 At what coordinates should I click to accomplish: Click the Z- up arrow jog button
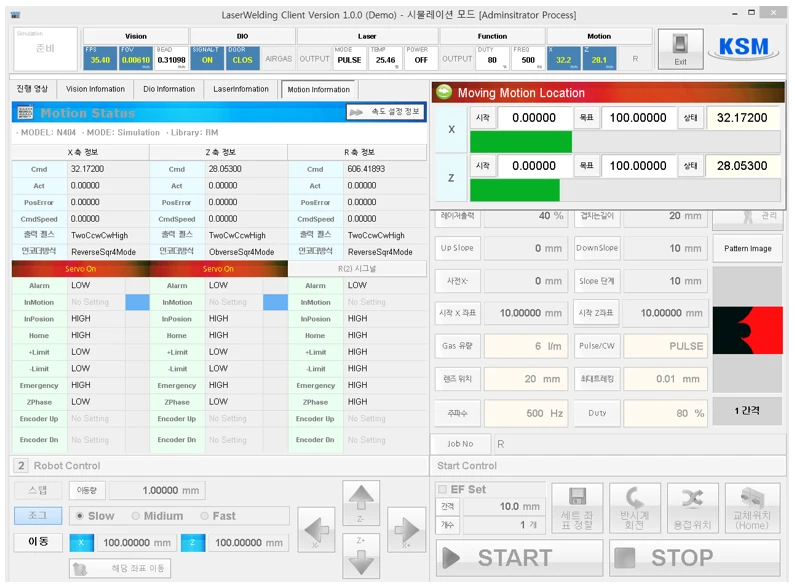click(361, 503)
